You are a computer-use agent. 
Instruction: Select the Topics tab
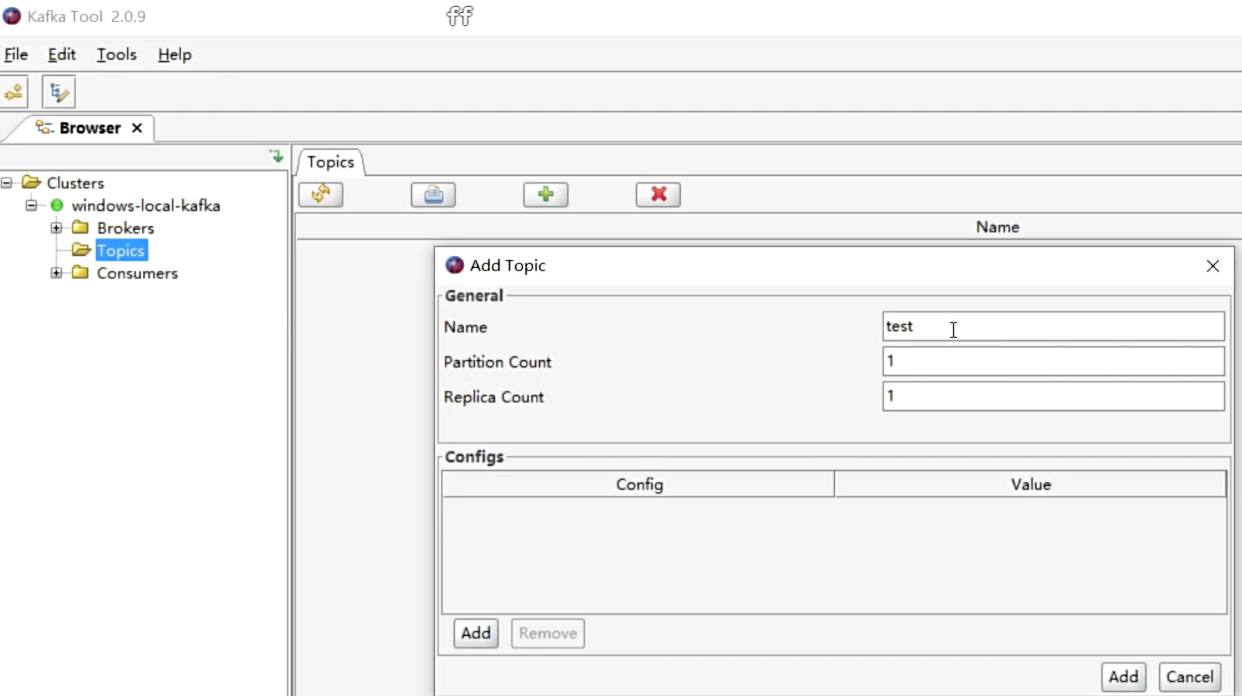point(331,162)
